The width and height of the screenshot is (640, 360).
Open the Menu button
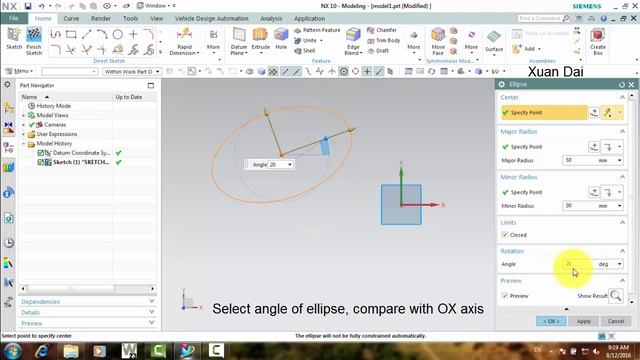[x=19, y=71]
